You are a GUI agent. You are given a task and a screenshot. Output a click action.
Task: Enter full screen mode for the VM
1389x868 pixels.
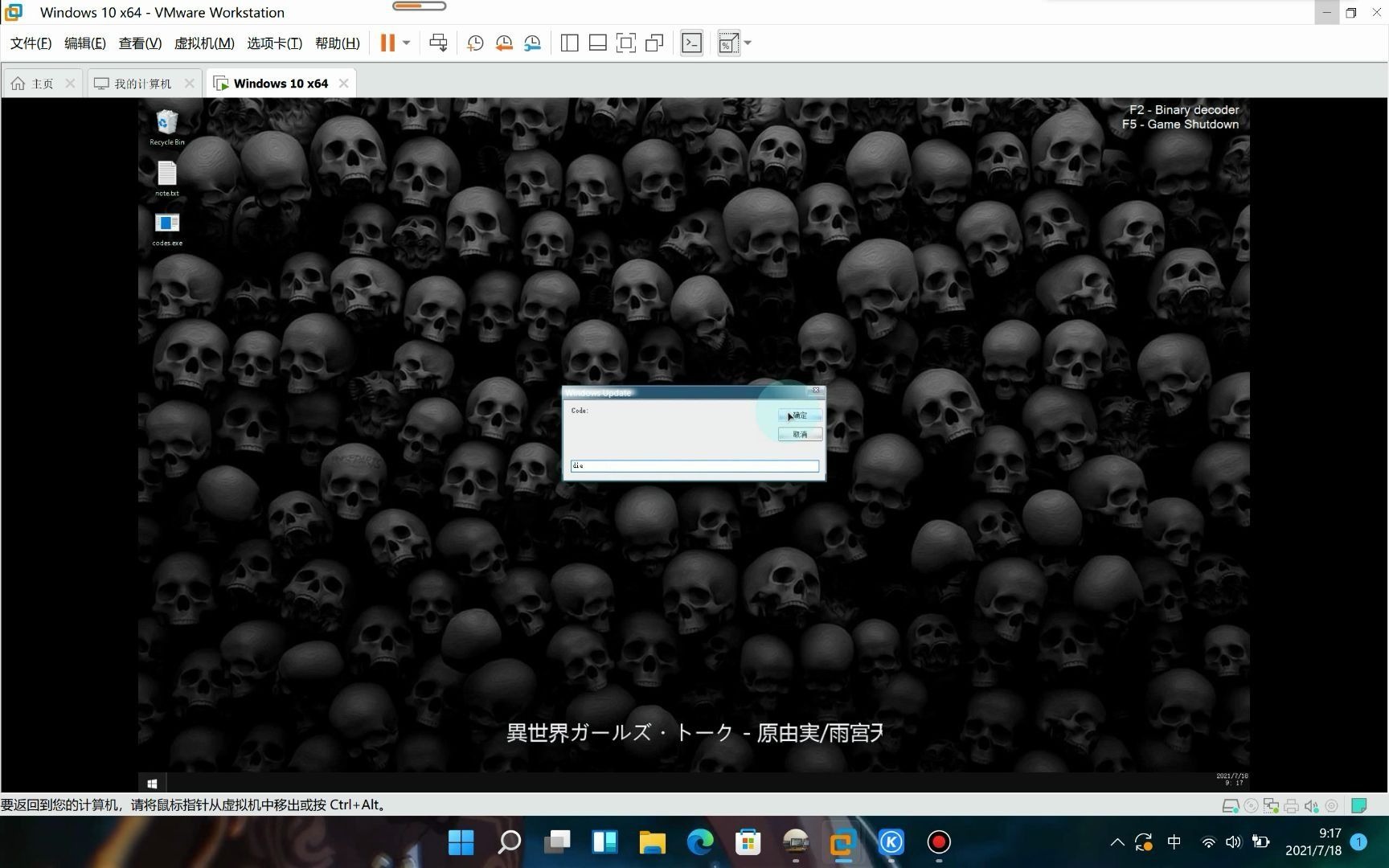point(626,43)
